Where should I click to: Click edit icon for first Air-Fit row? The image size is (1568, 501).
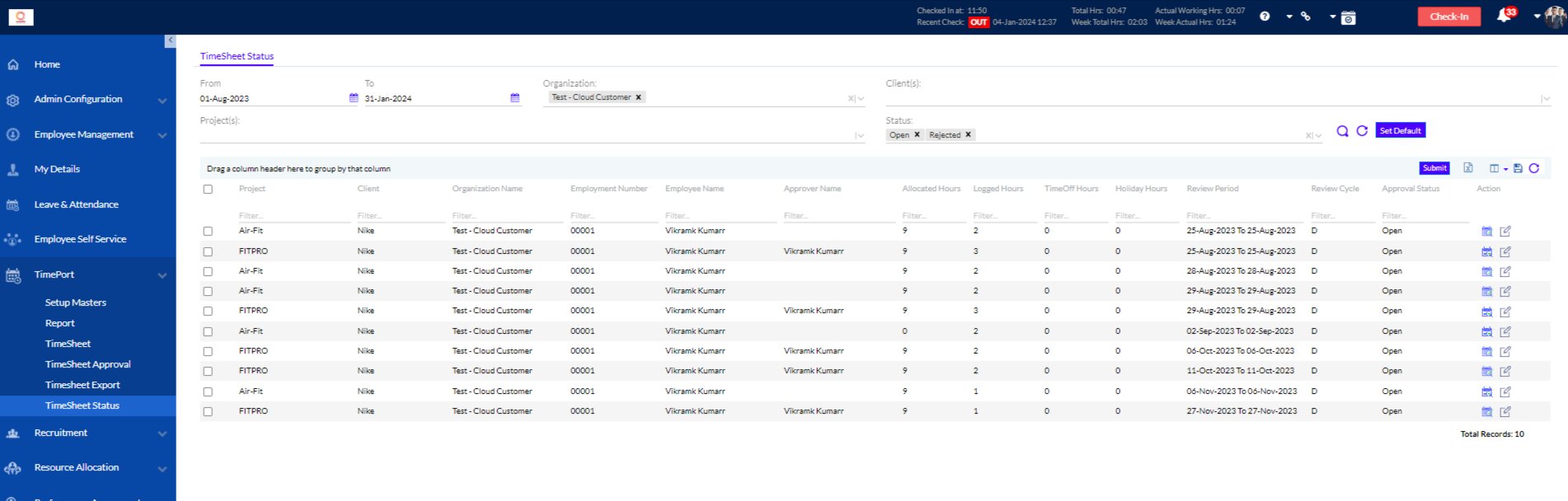tap(1505, 232)
